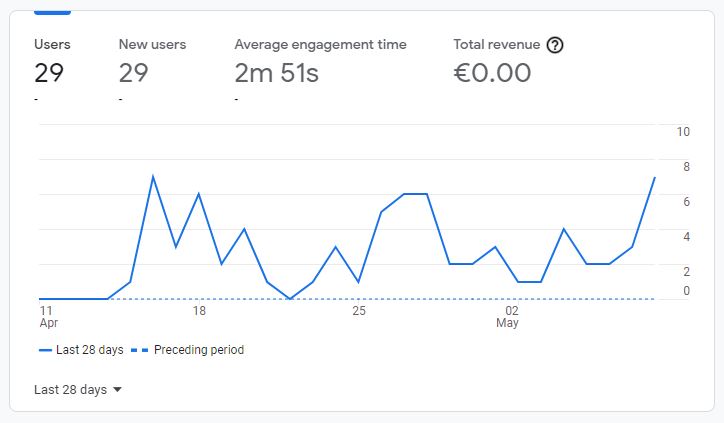Screen dimensions: 724x423
Task: Click the Last 28 days date range text
Action: [70, 390]
